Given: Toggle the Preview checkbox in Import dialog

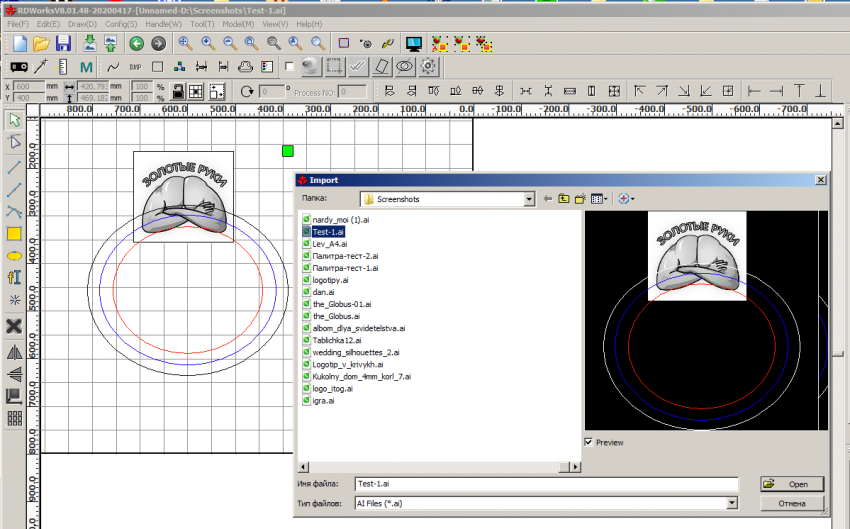Looking at the screenshot, I should pyautogui.click(x=588, y=441).
